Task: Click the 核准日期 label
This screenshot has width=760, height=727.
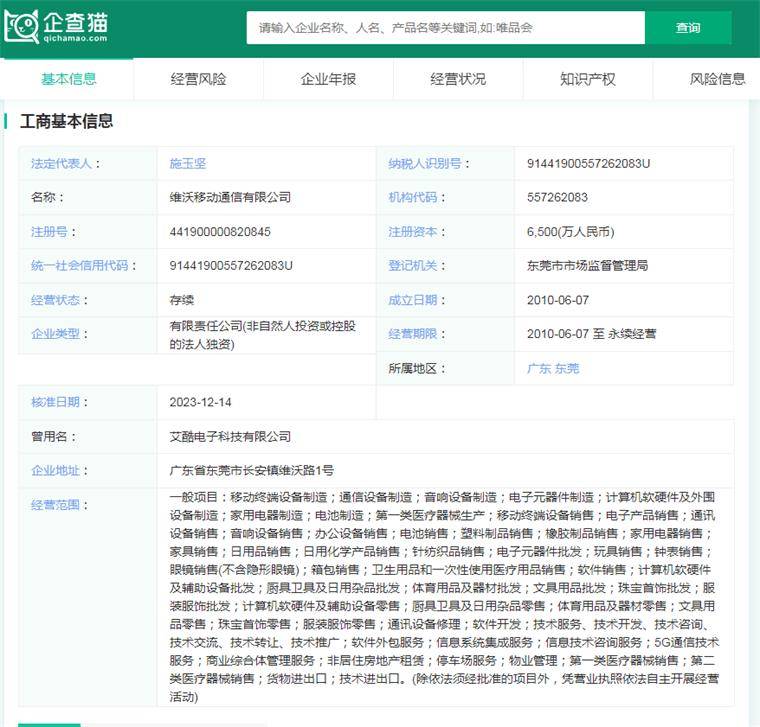Action: [55, 402]
